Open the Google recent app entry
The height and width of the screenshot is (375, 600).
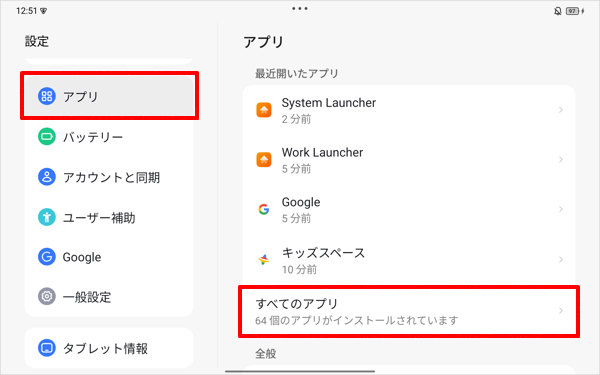point(409,209)
